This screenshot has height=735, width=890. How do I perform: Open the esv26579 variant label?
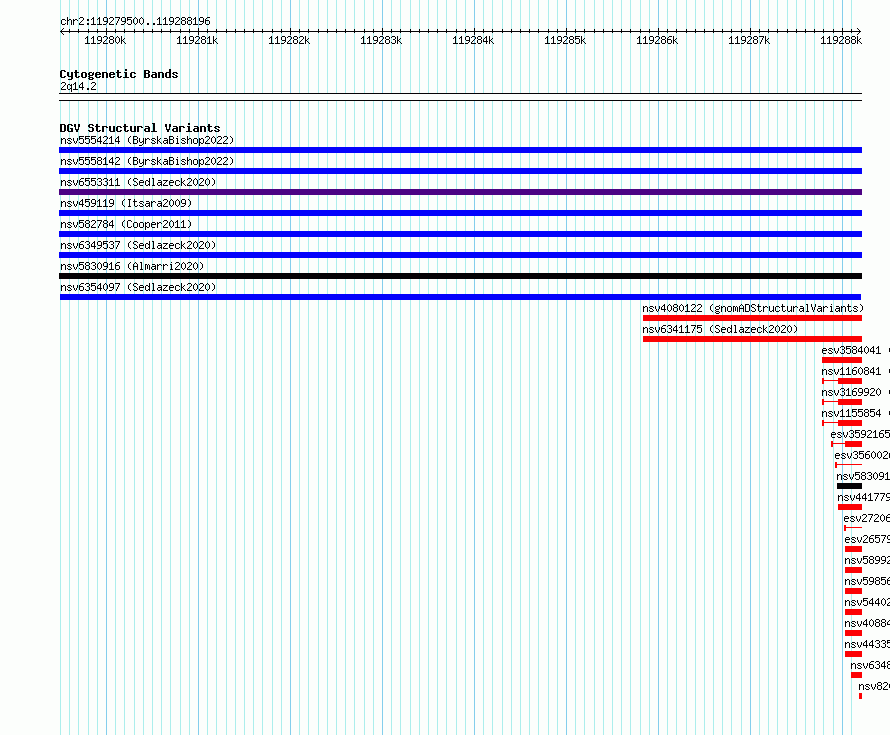867,539
